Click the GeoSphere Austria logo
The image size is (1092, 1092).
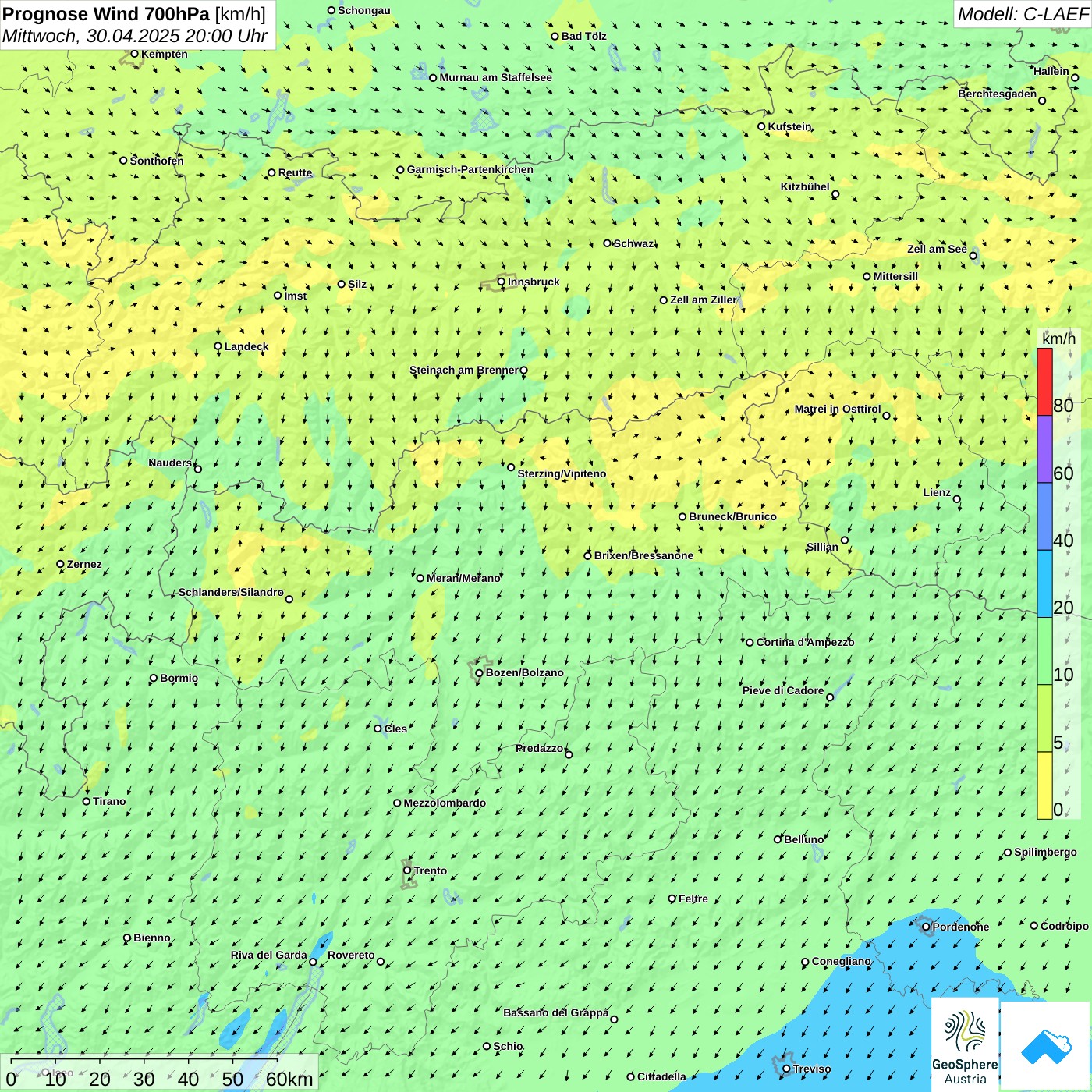coord(965,1045)
